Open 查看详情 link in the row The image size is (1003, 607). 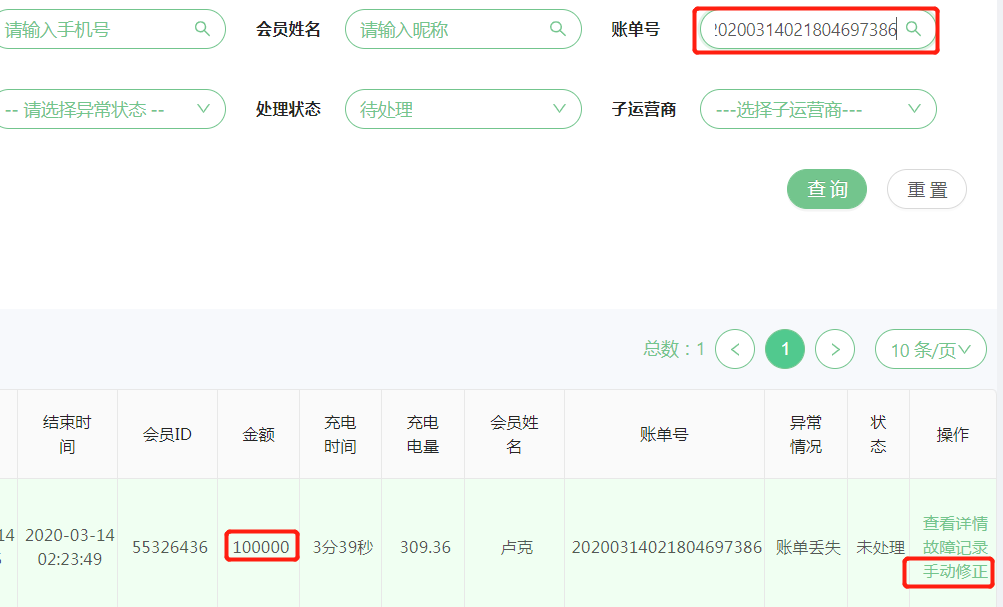click(955, 523)
